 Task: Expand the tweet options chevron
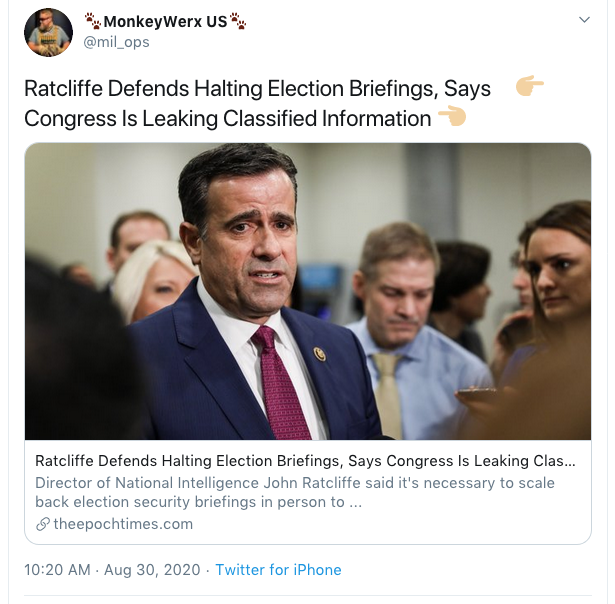pyautogui.click(x=584, y=21)
